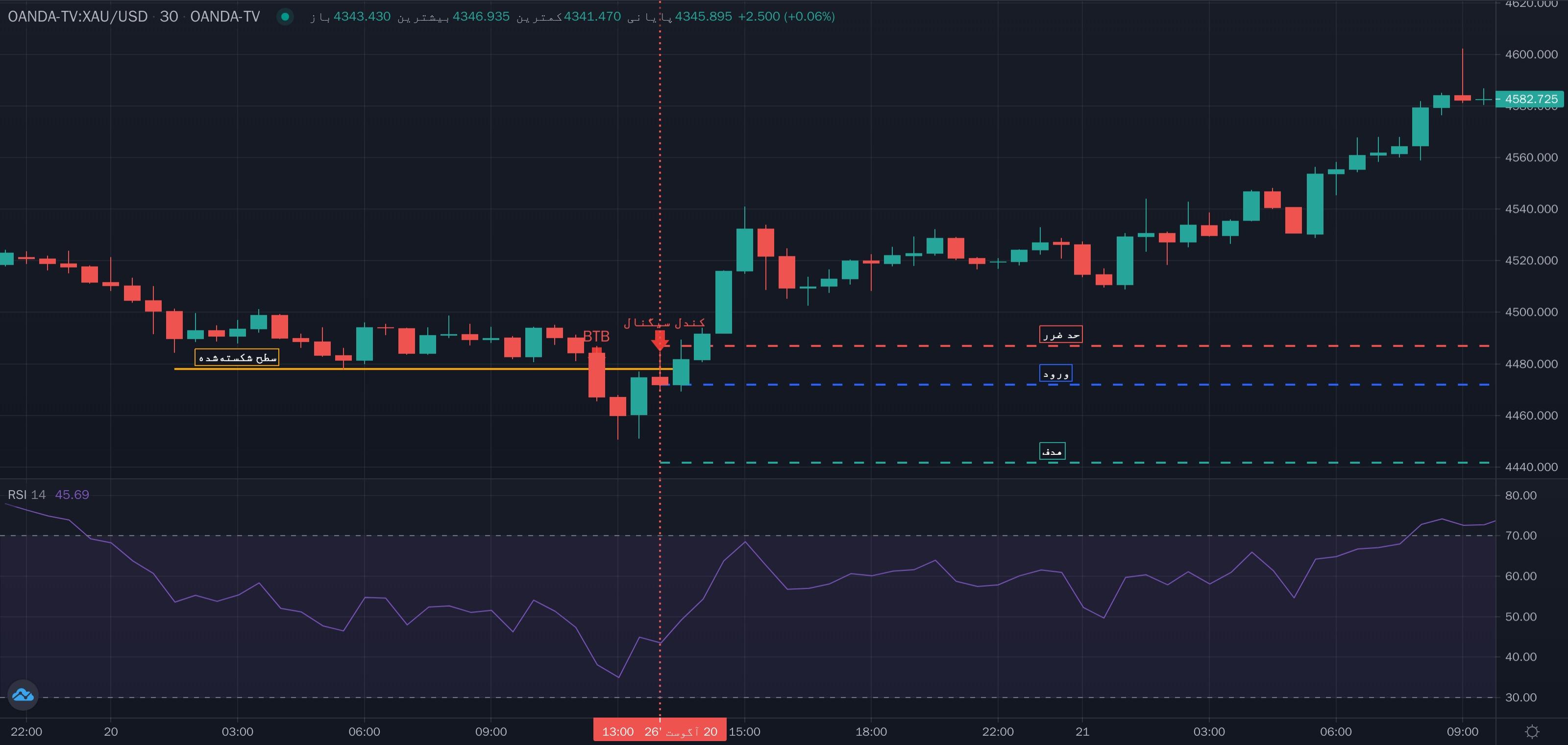Select the blue ورود entry label
The width and height of the screenshot is (1568, 745).
click(1055, 373)
